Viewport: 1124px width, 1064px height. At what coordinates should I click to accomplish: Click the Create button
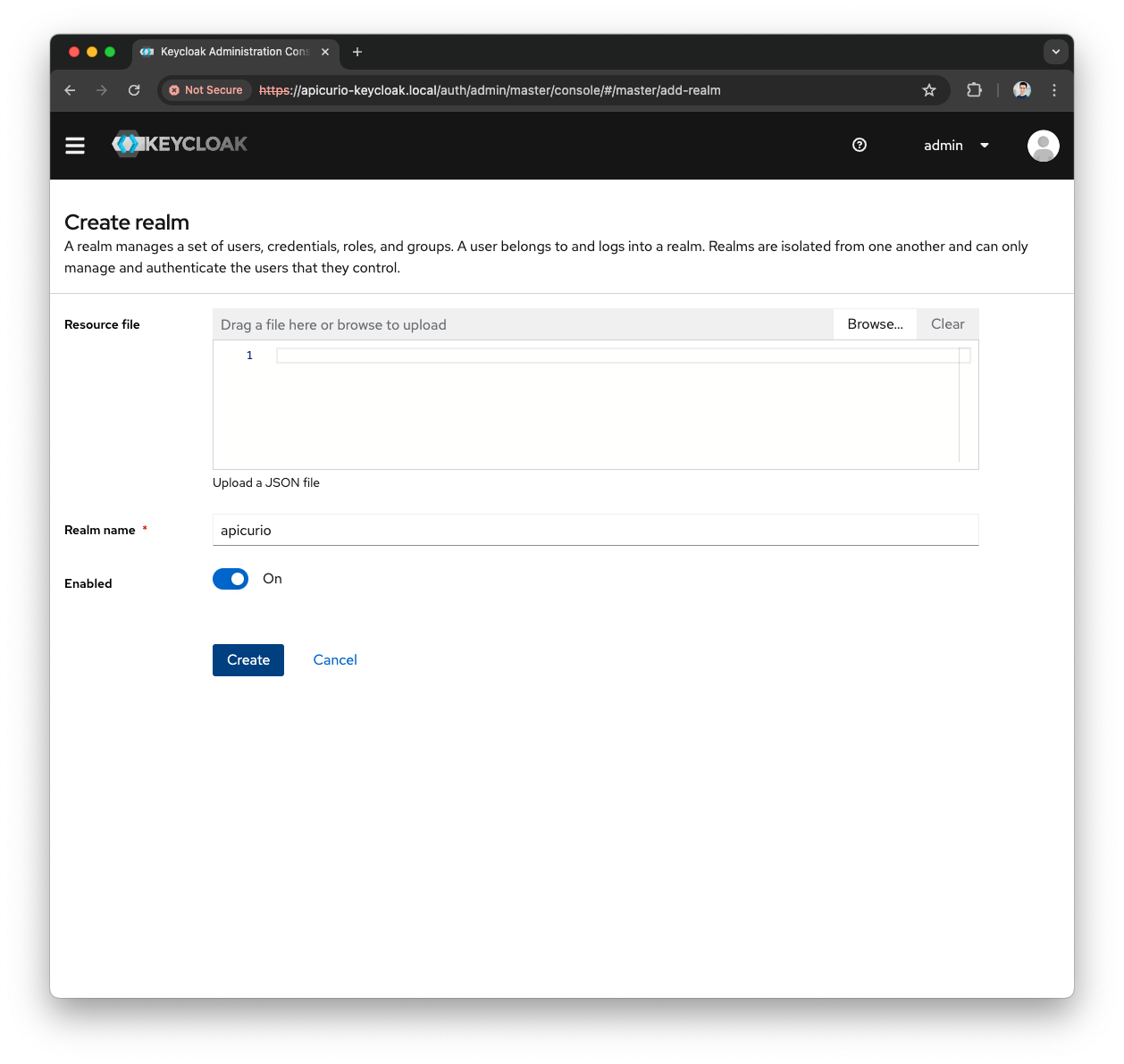[x=247, y=659]
